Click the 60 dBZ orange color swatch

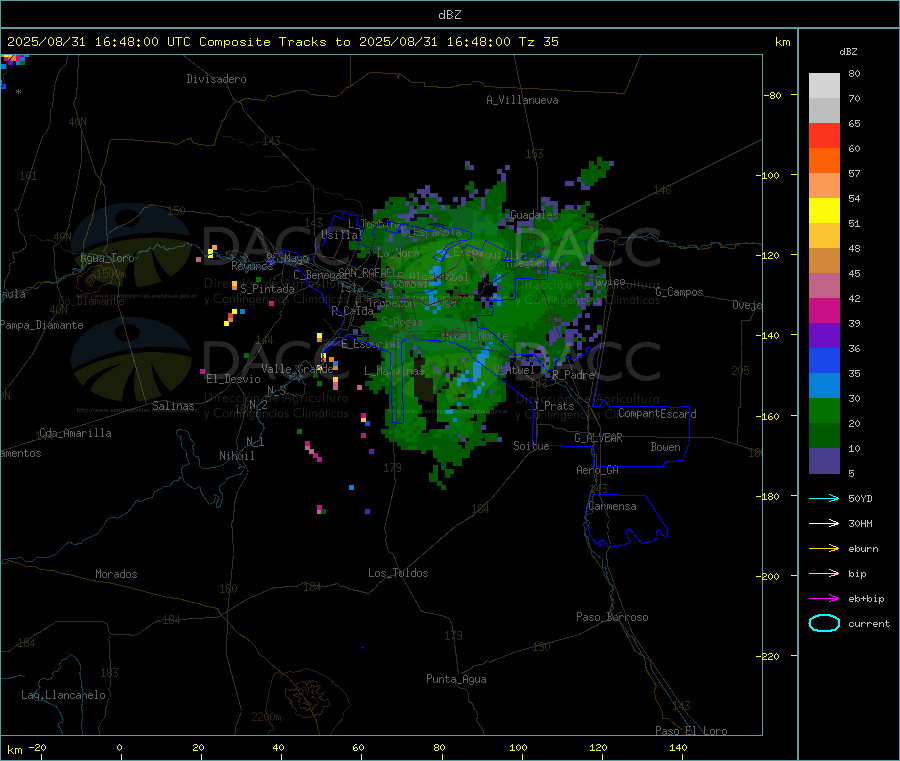pyautogui.click(x=824, y=161)
